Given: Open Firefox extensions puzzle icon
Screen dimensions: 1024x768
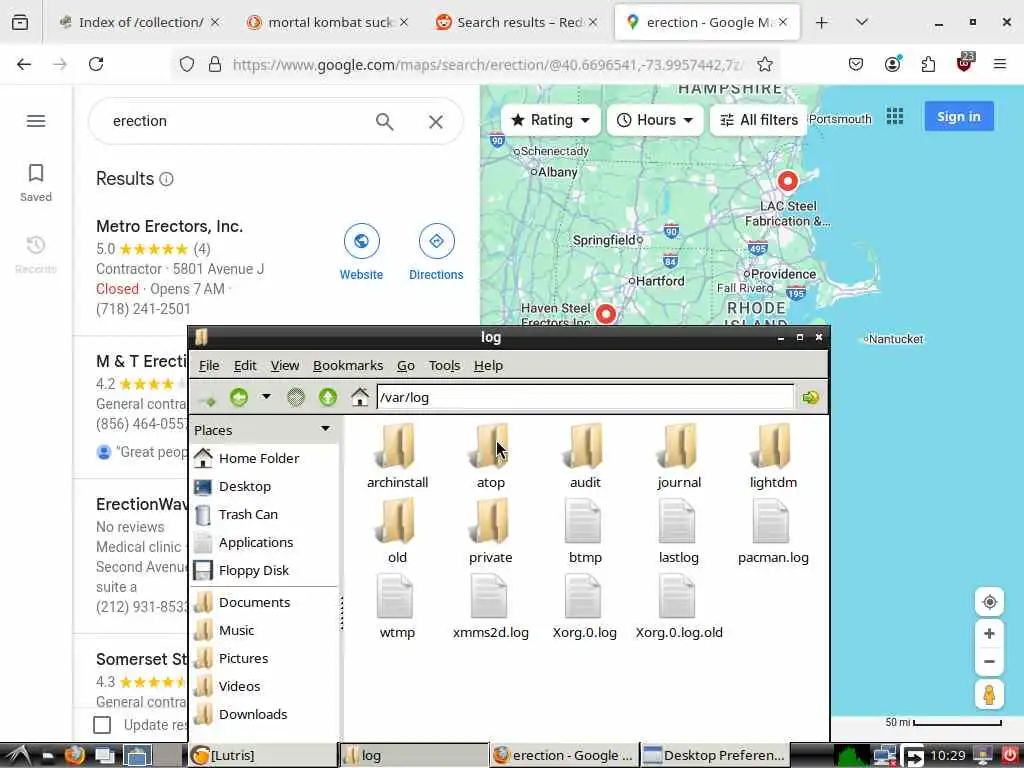Looking at the screenshot, I should click(928, 64).
